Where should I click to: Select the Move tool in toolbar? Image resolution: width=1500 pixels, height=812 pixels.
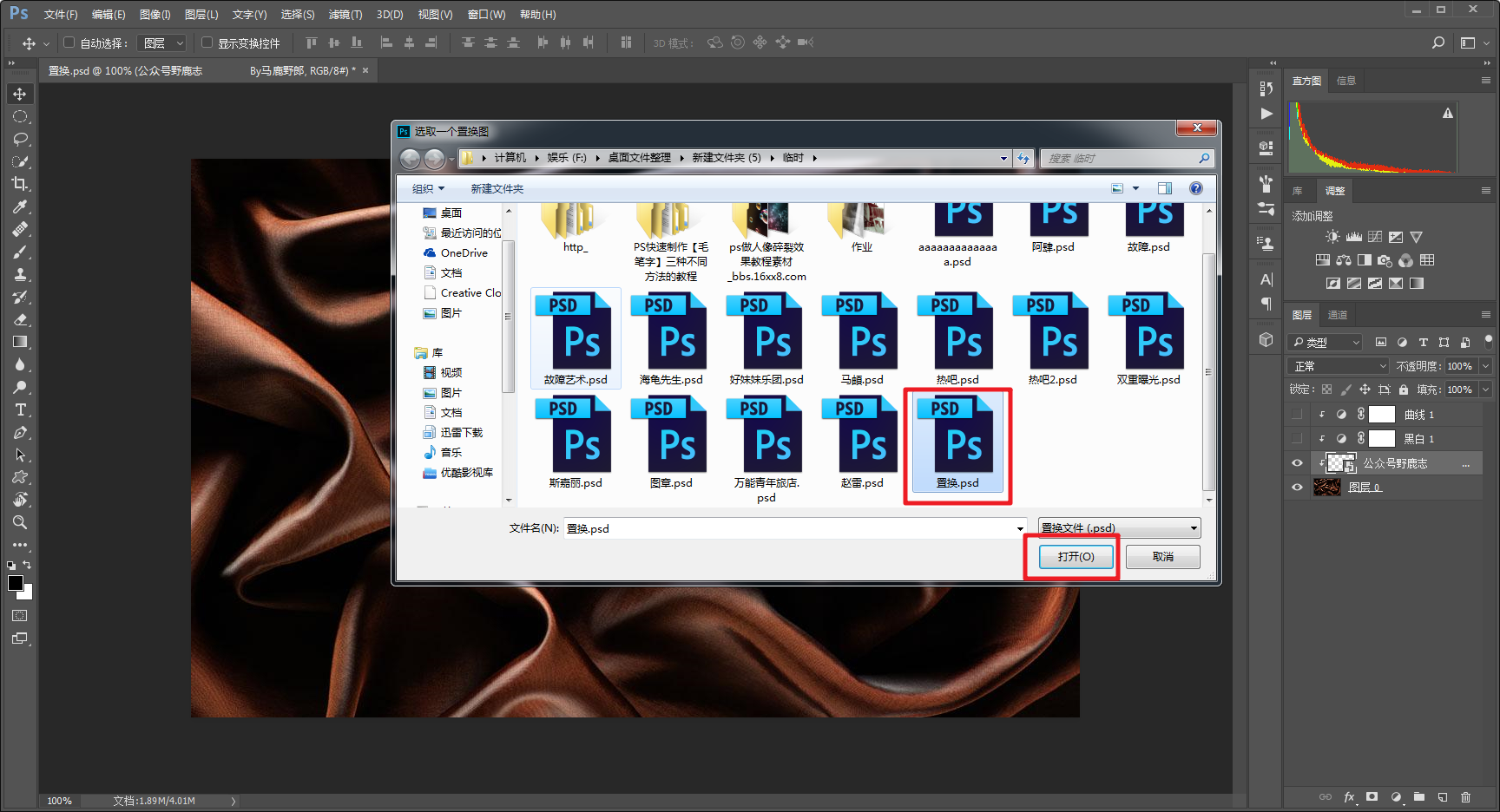click(19, 94)
